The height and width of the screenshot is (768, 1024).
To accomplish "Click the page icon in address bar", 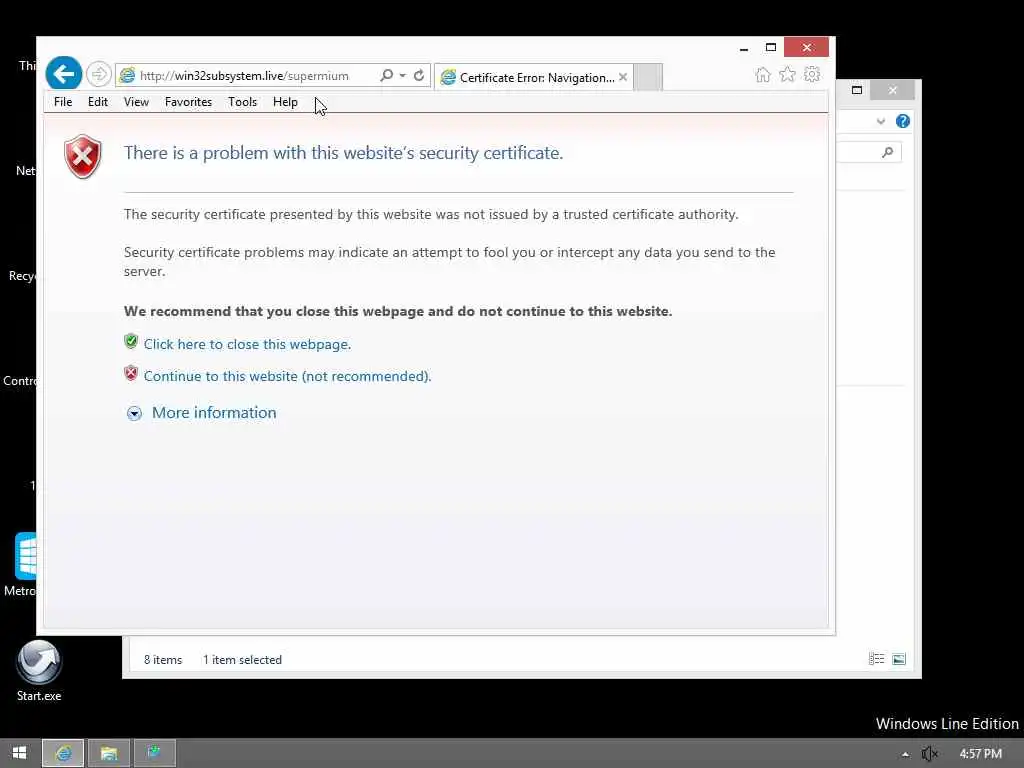I will [x=127, y=76].
